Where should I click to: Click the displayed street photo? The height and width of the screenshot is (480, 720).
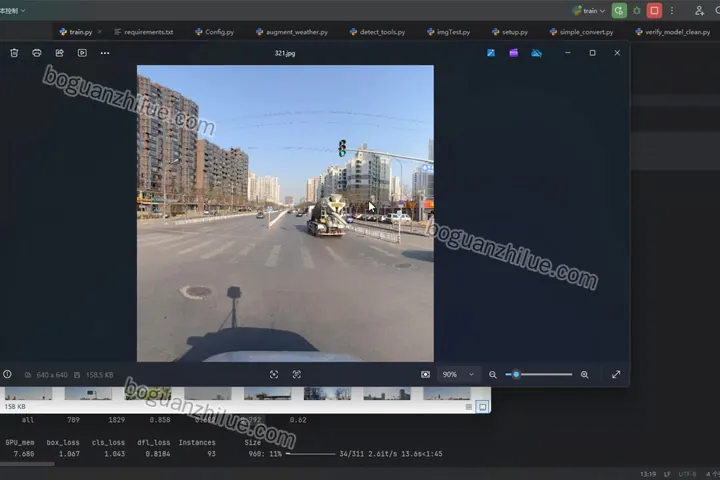285,213
